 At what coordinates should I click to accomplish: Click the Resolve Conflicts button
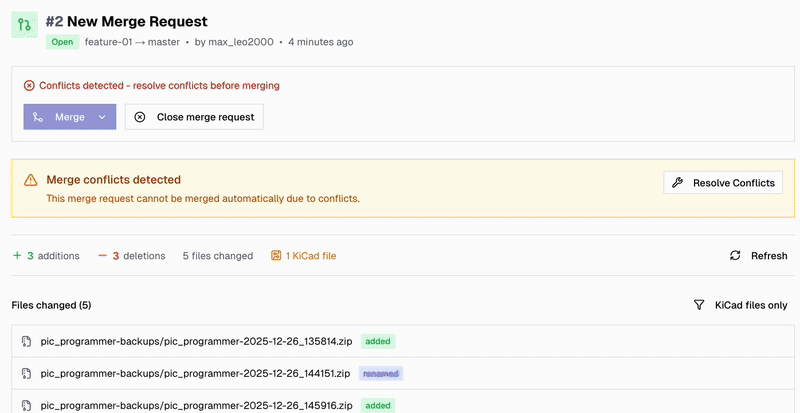click(723, 182)
